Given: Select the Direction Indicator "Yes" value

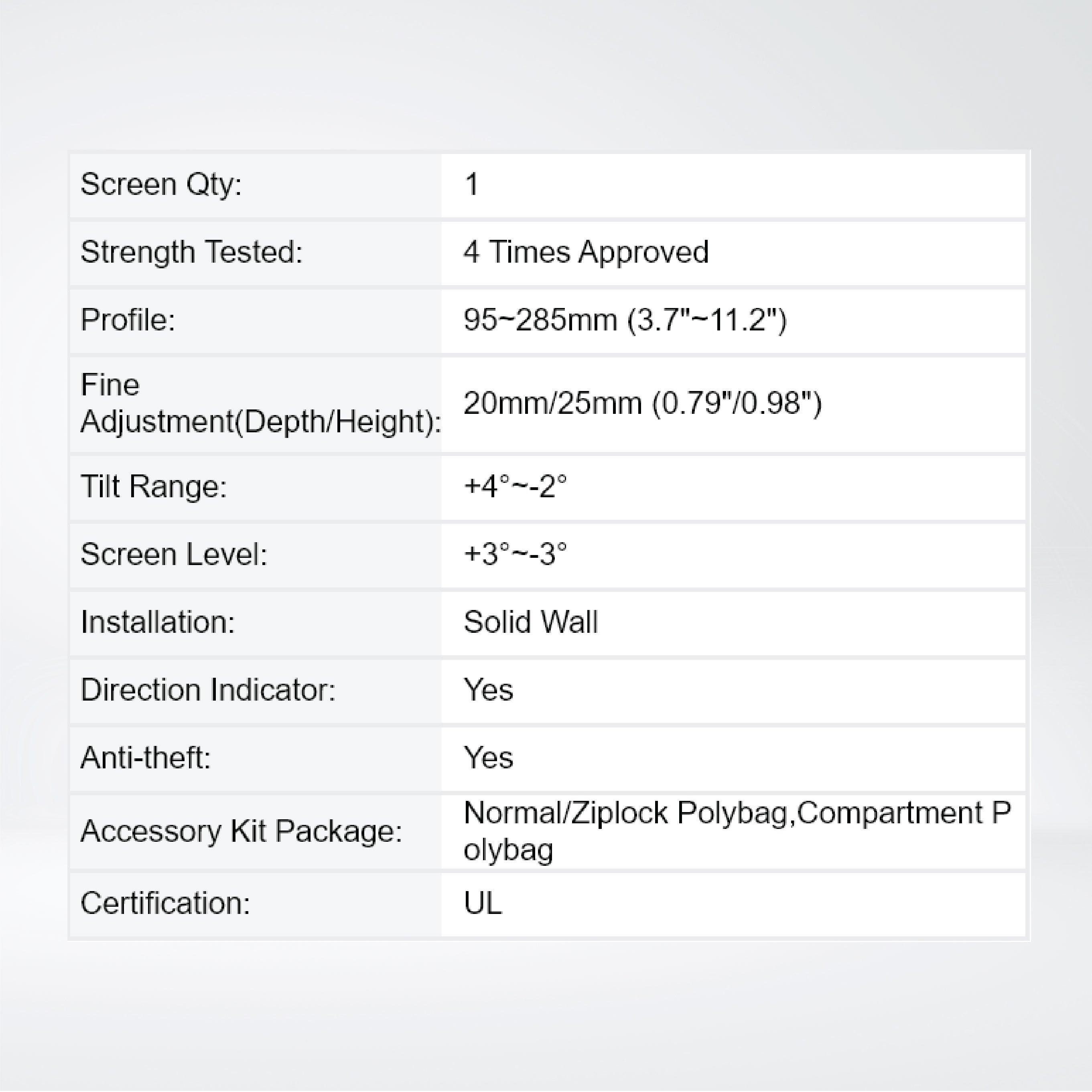Looking at the screenshot, I should point(488,690).
